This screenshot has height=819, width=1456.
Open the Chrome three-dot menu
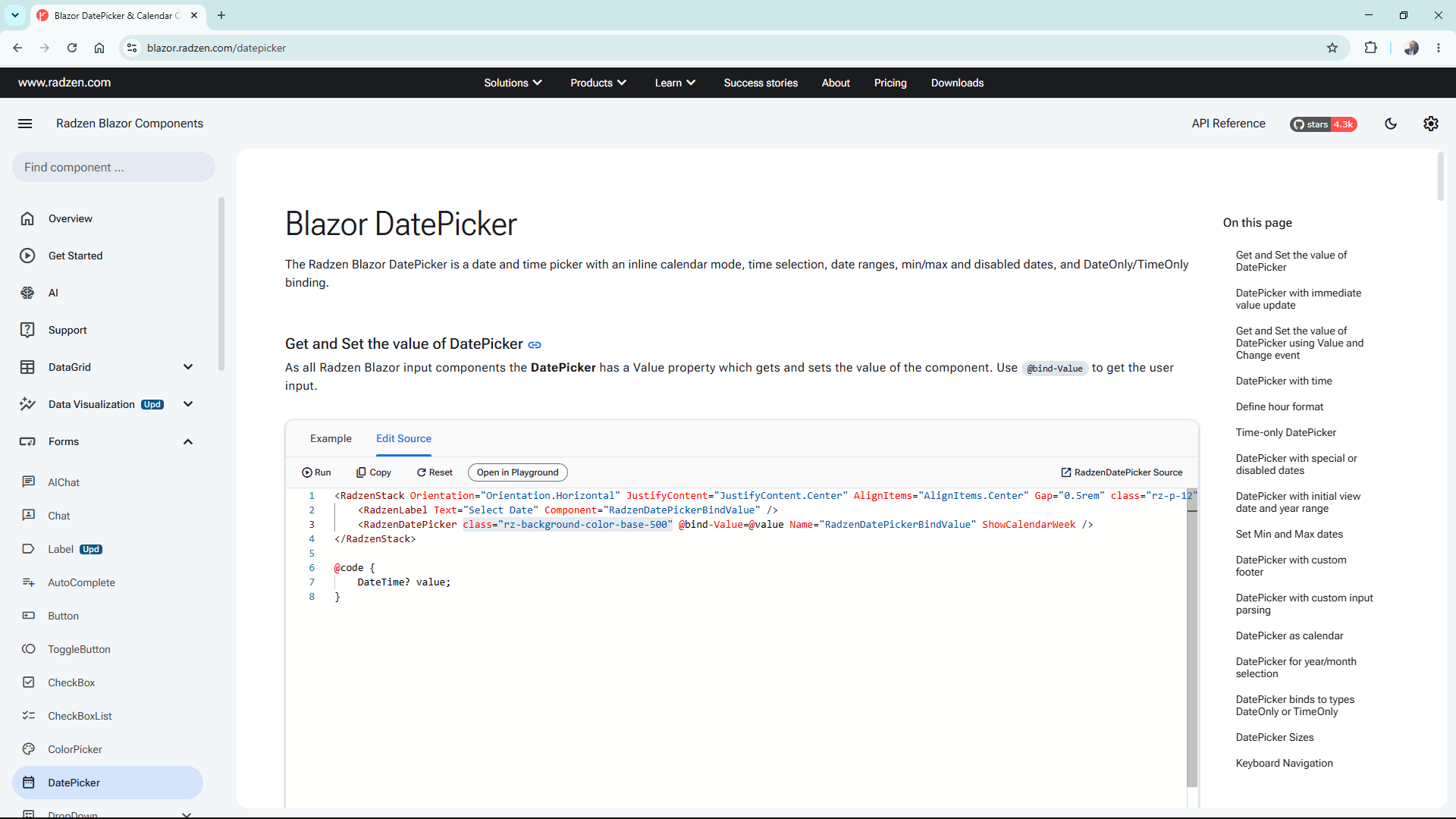coord(1439,48)
